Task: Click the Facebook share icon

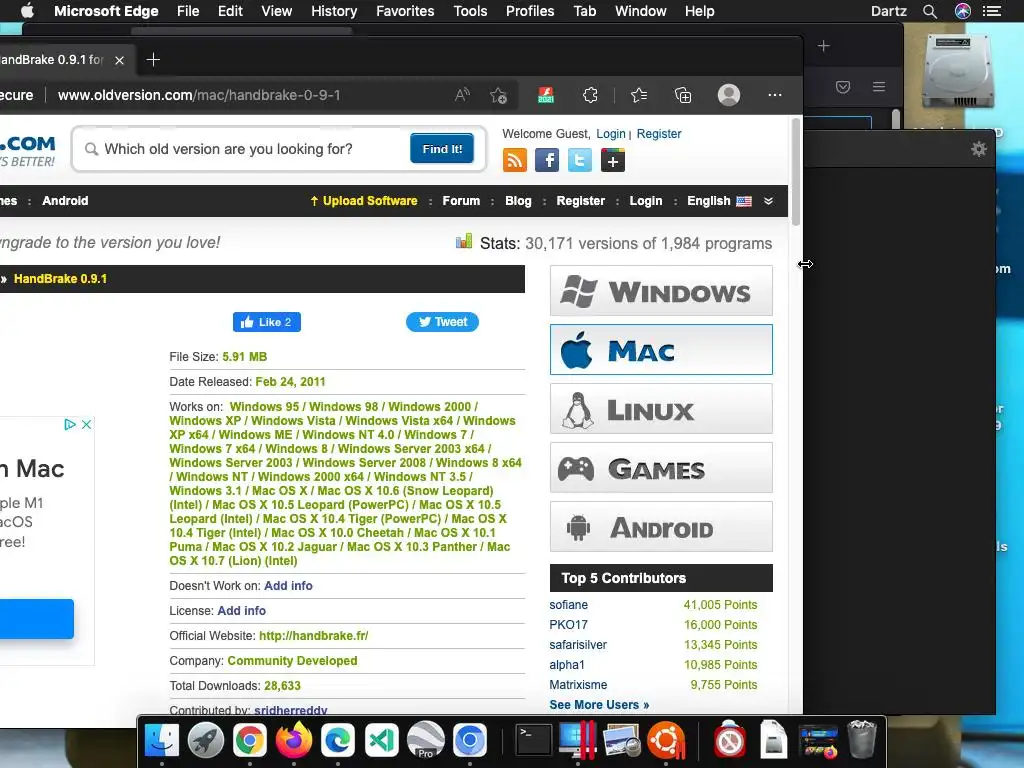Action: (x=547, y=160)
